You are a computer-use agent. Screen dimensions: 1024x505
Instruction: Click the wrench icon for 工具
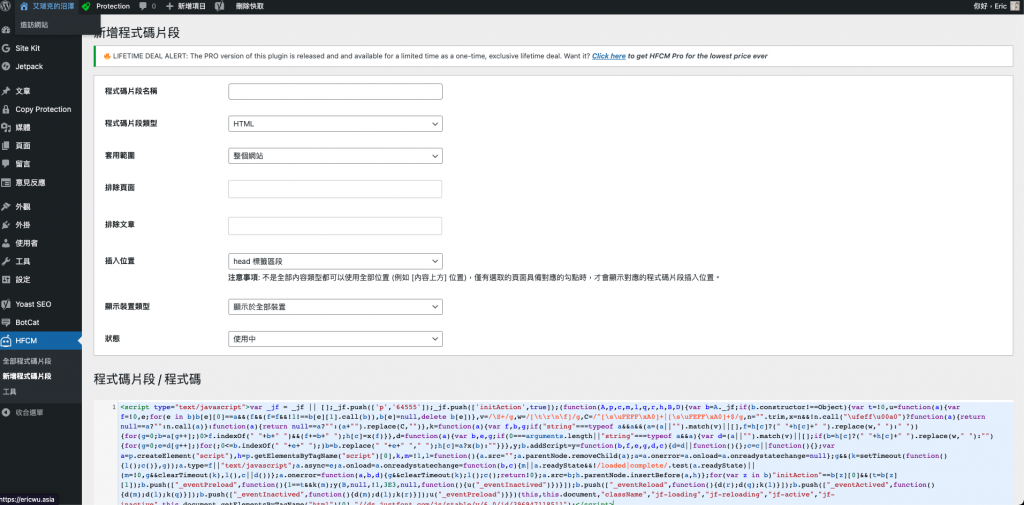click(x=6, y=261)
